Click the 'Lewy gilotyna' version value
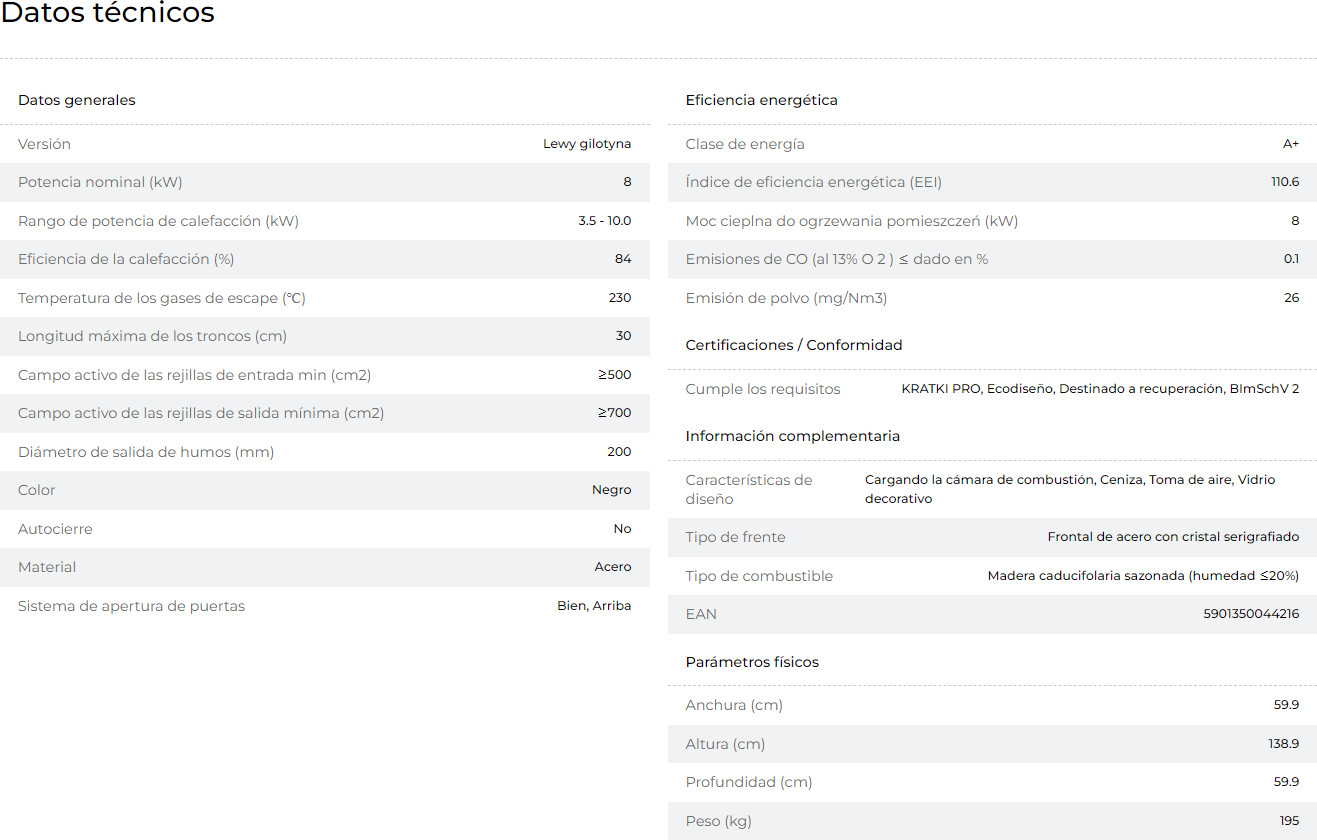The height and width of the screenshot is (840, 1317). (x=587, y=144)
